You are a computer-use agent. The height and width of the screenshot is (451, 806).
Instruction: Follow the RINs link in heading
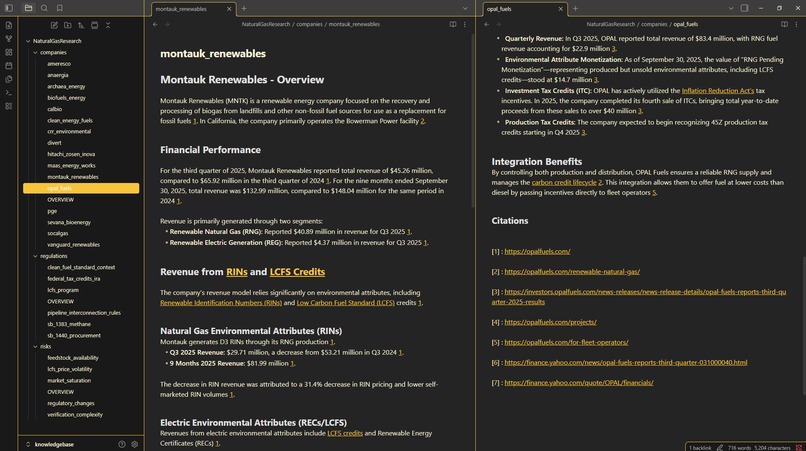click(236, 272)
